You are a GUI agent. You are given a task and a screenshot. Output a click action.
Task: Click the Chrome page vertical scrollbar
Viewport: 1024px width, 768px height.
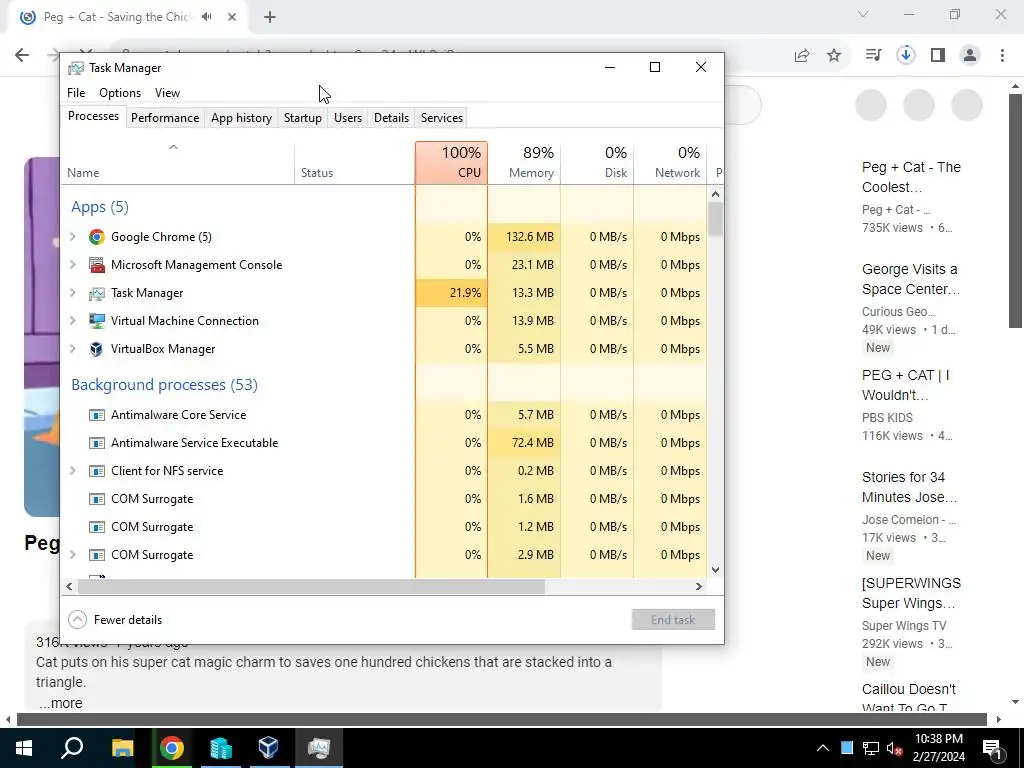pos(1015,210)
